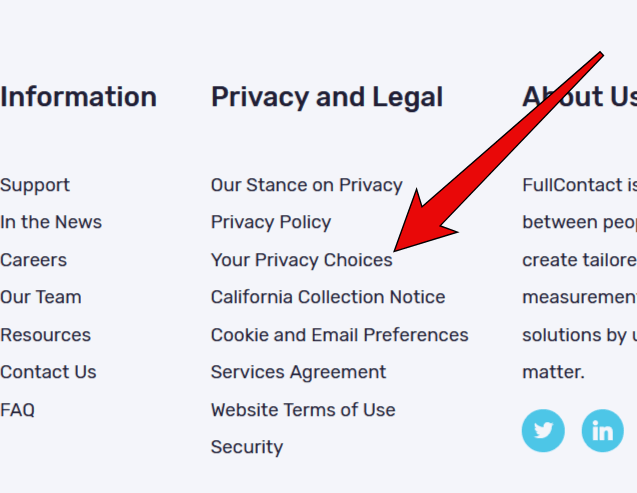Viewport: 637px width, 493px height.
Task: Open California Collection Notice
Action: tap(328, 297)
